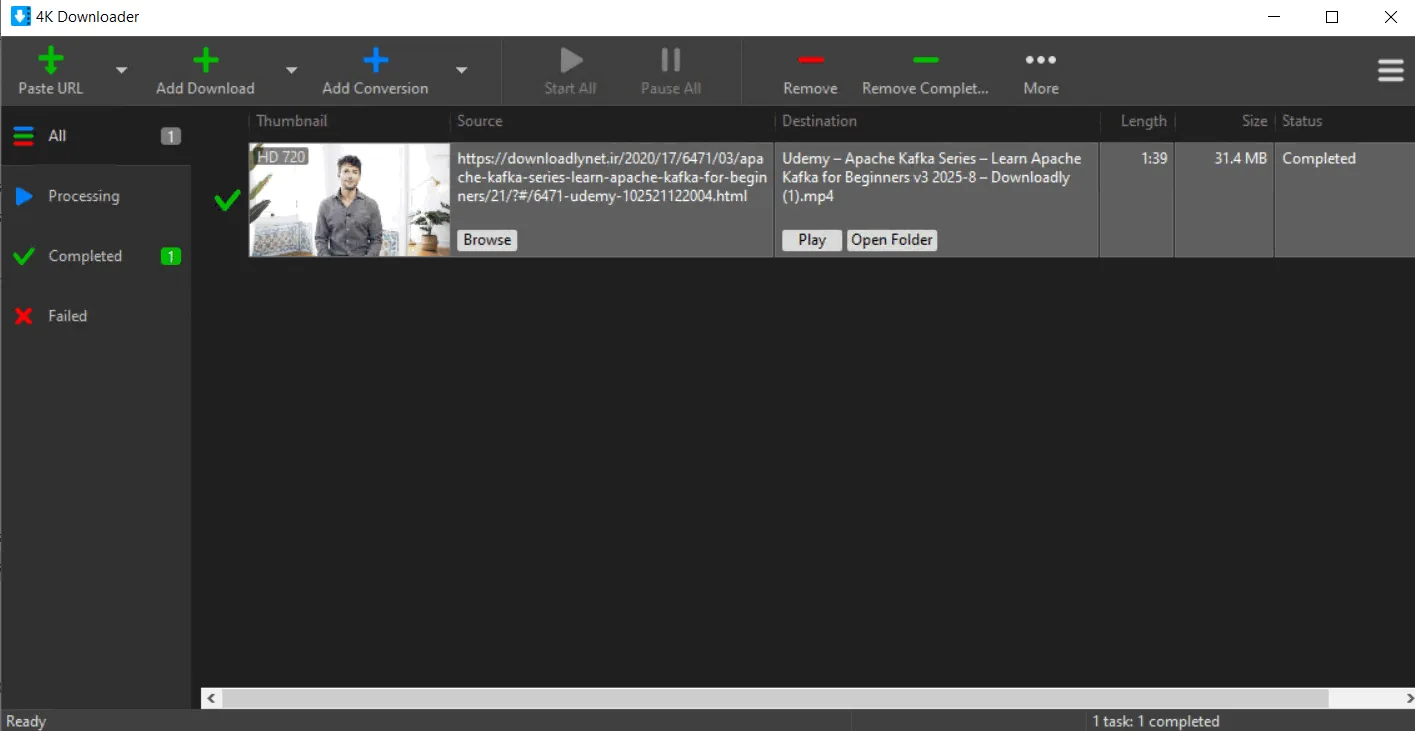This screenshot has height=731, width=1415.
Task: Click the length value 1:39
Action: 1155,158
